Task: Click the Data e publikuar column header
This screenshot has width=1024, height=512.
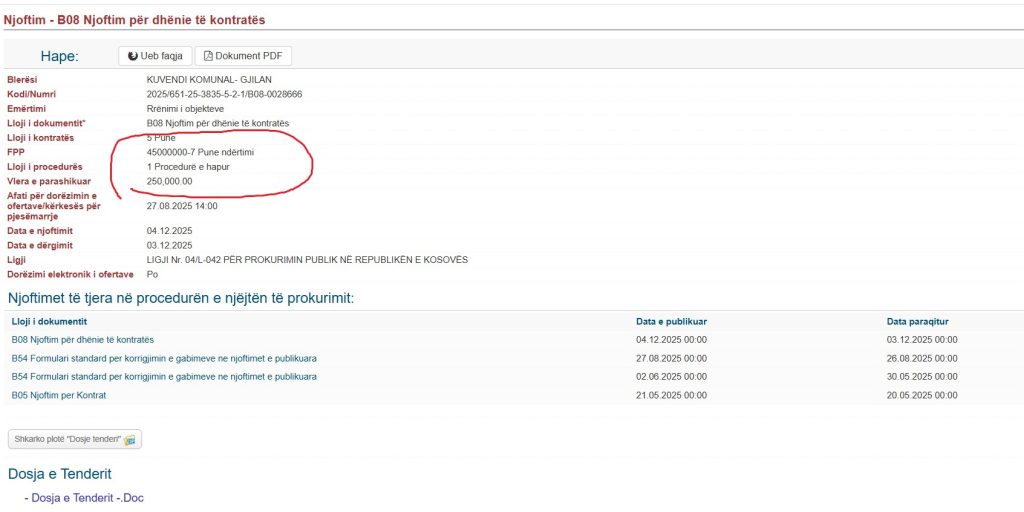Action: [672, 321]
